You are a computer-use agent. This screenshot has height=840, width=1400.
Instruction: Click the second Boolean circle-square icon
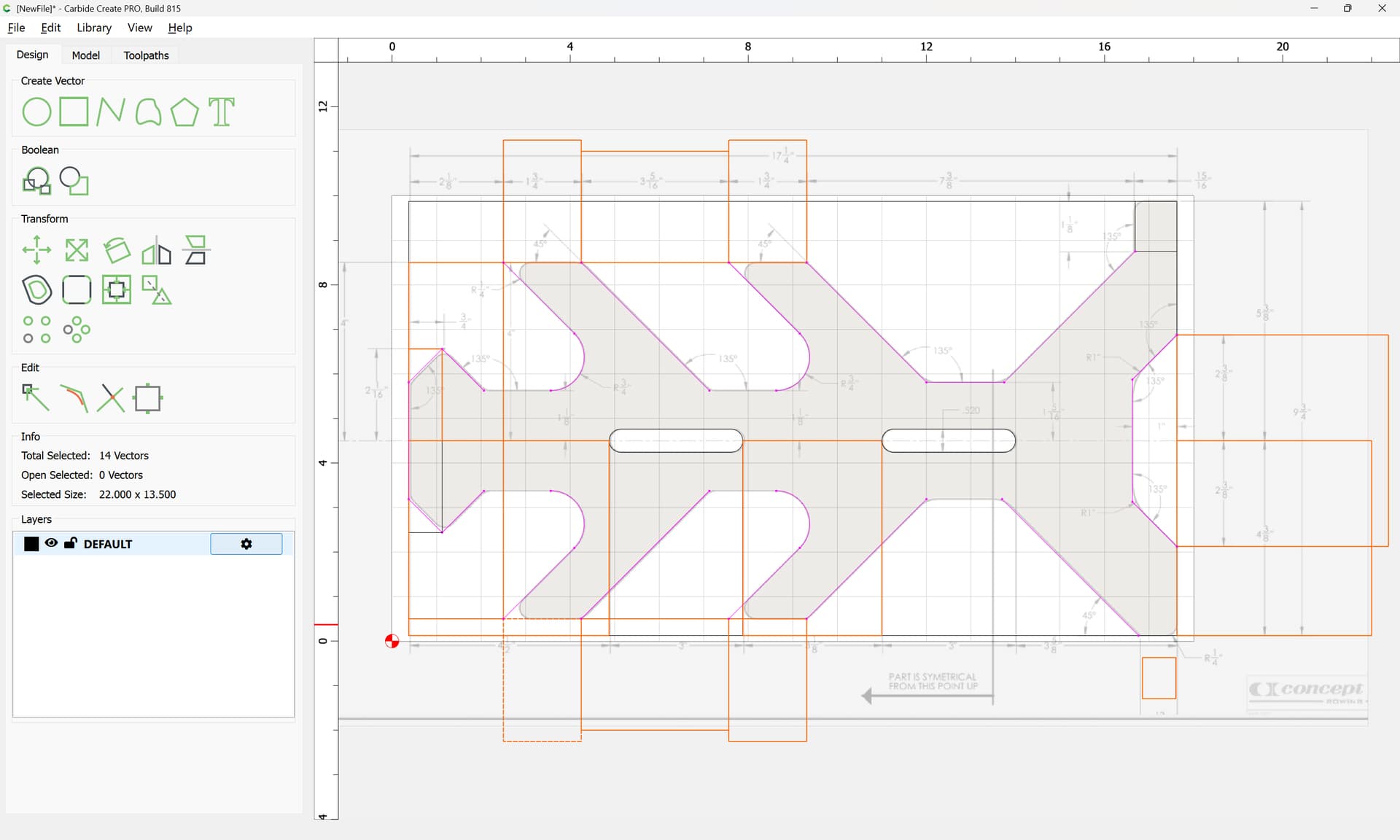point(74,181)
